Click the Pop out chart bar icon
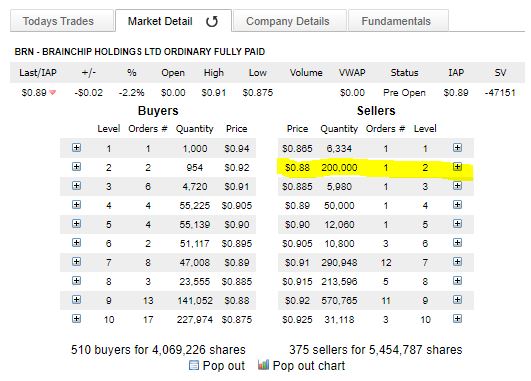 [263, 365]
